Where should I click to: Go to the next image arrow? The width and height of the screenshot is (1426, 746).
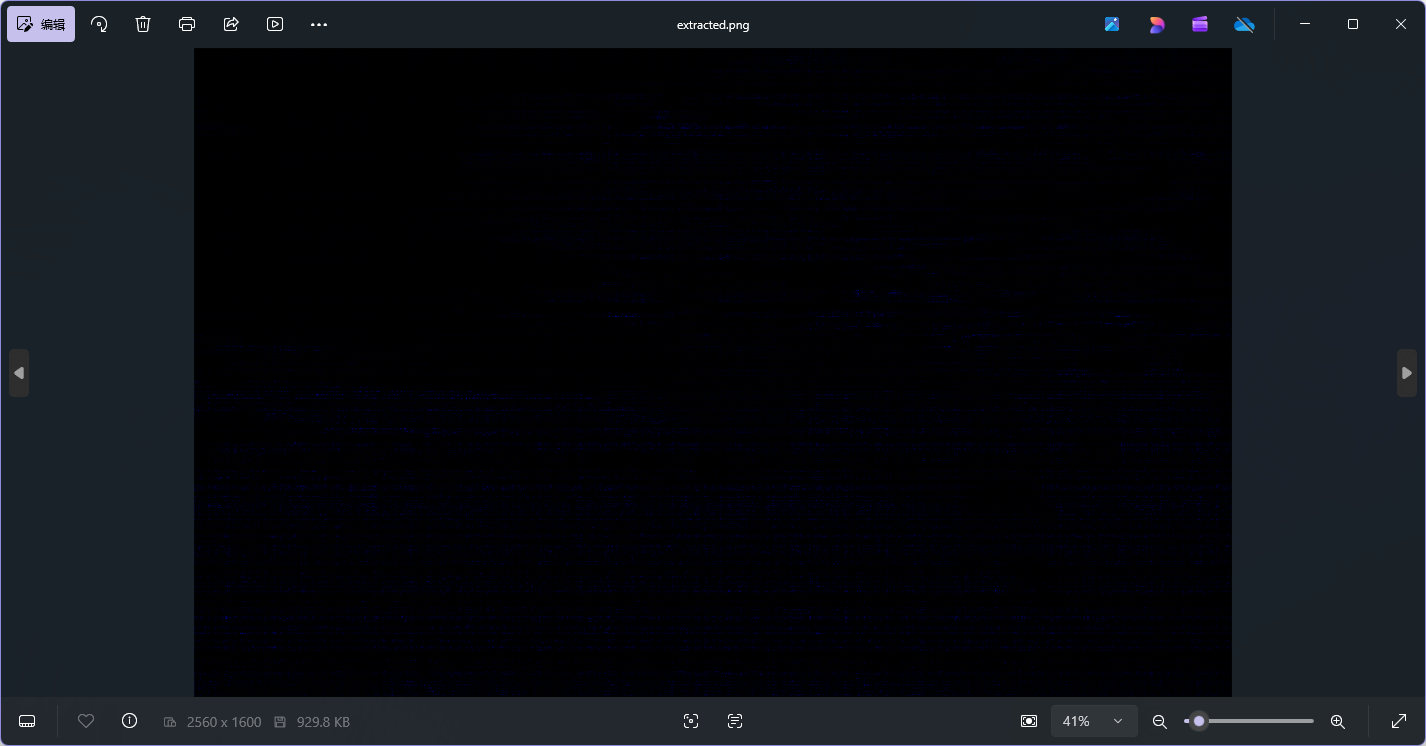tap(1407, 373)
